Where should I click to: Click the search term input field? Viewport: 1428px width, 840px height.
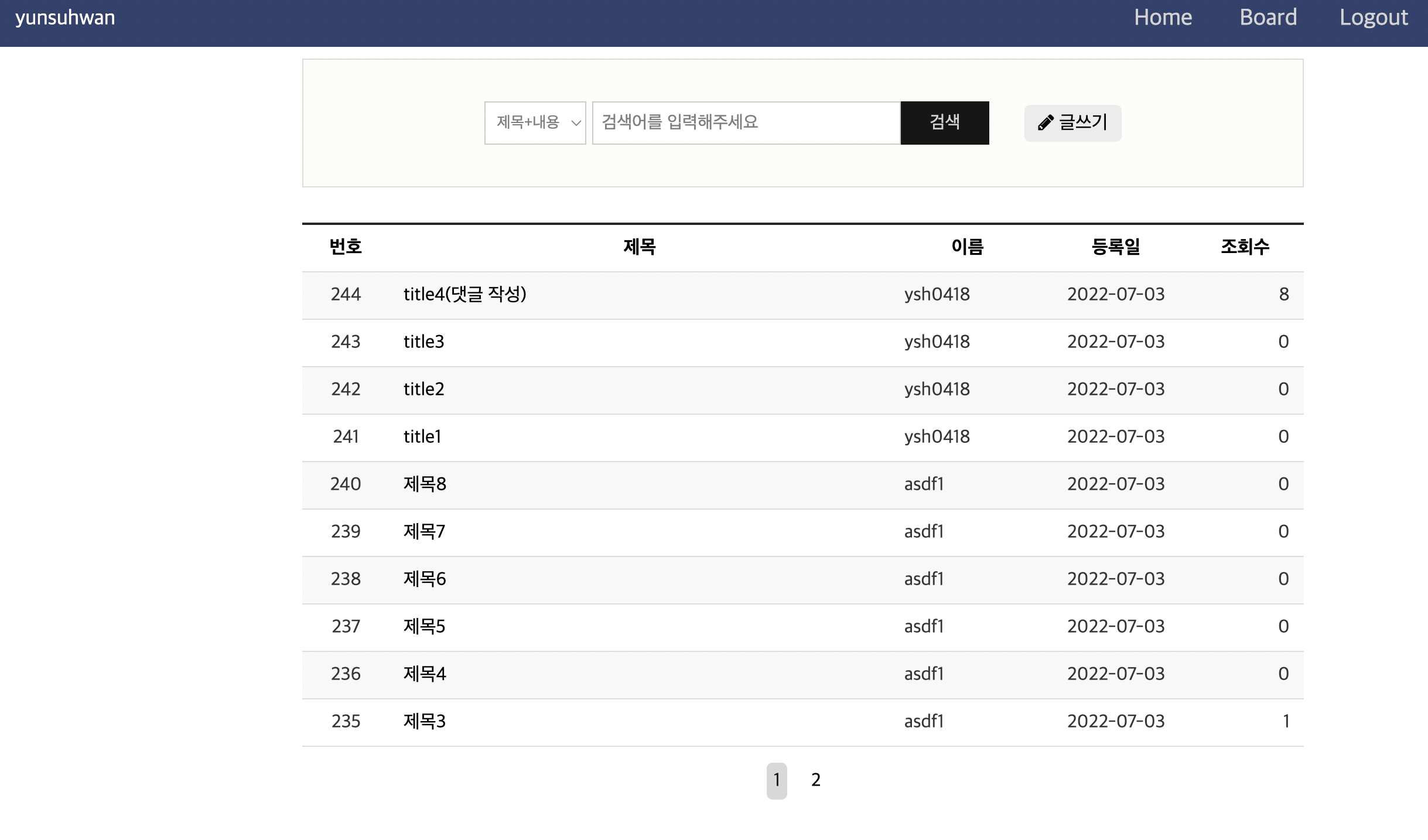coord(744,122)
